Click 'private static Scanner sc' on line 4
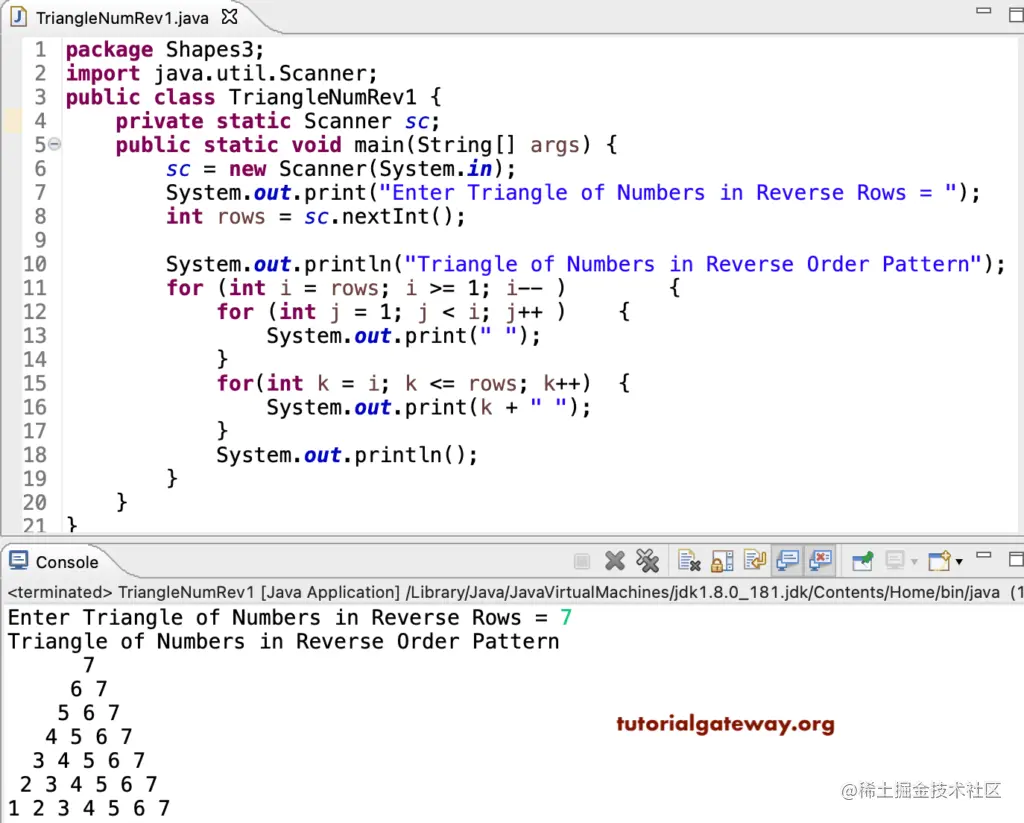 pos(273,121)
